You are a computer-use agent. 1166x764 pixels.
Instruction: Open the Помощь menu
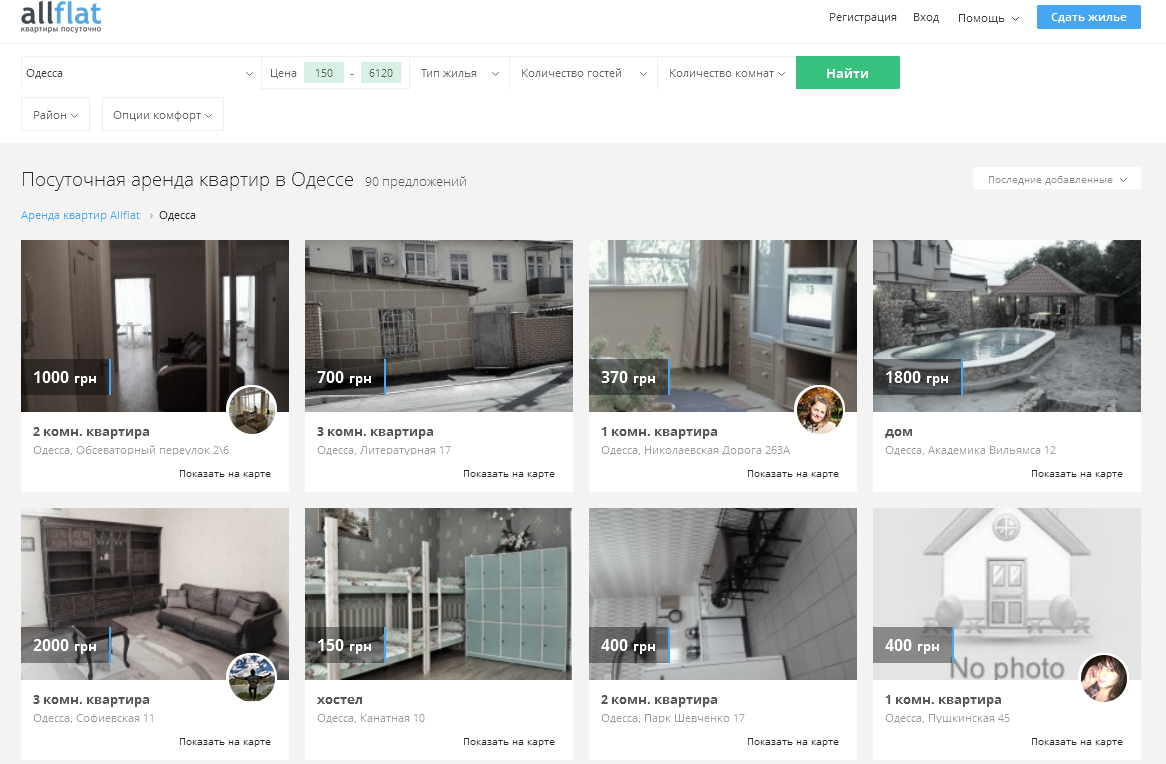click(x=987, y=18)
